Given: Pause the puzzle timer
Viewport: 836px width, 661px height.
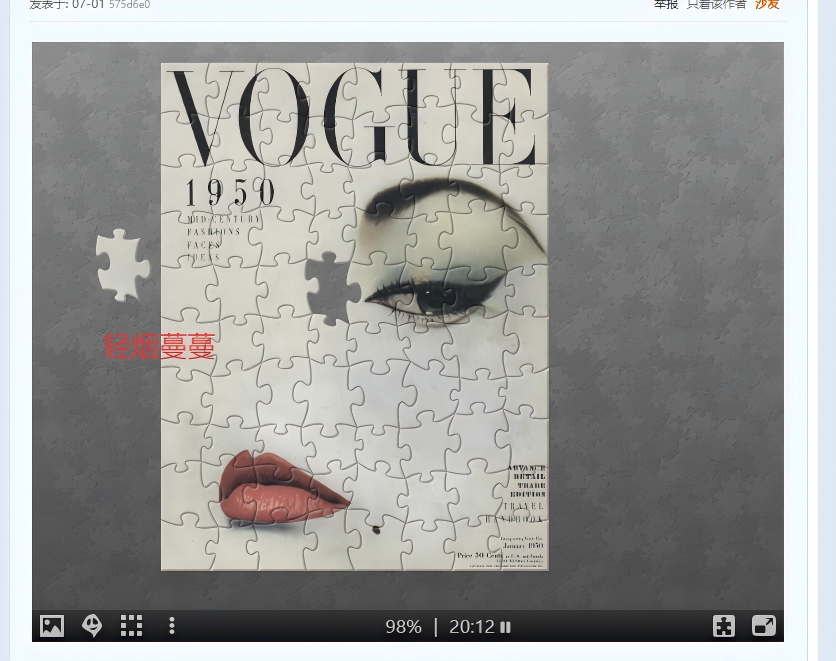Looking at the screenshot, I should pos(505,627).
